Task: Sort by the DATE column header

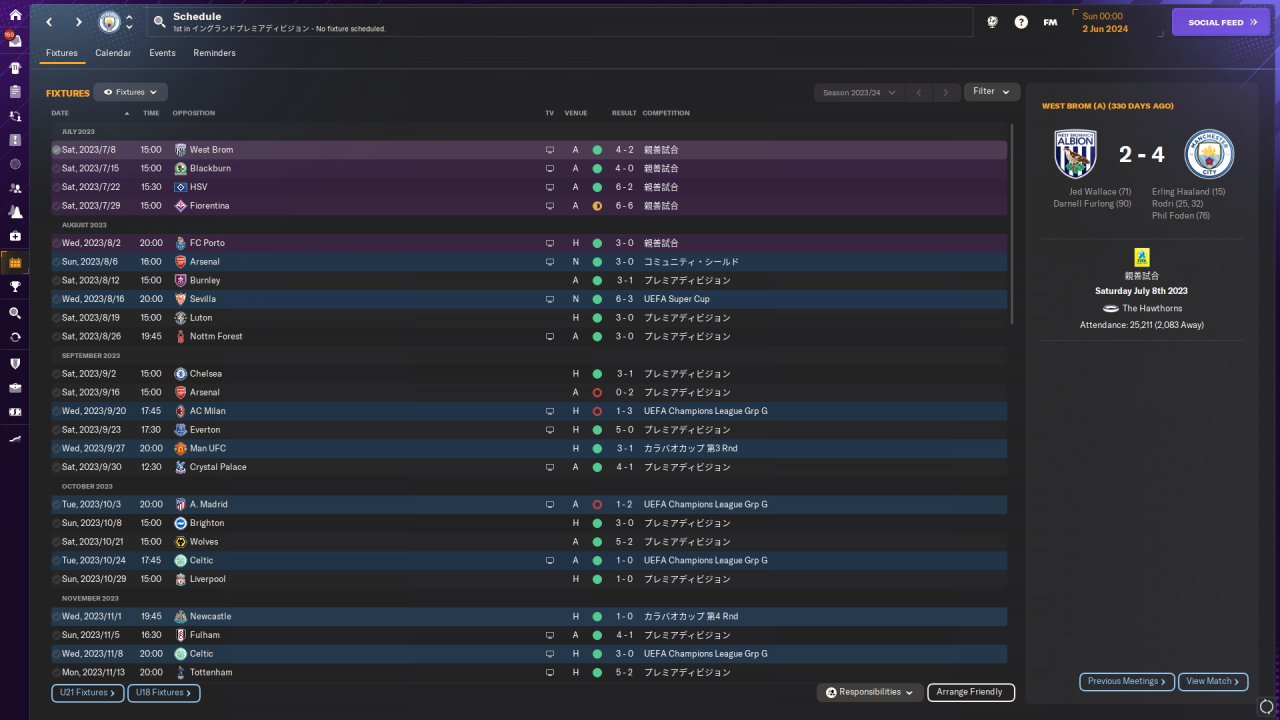Action: pyautogui.click(x=60, y=113)
